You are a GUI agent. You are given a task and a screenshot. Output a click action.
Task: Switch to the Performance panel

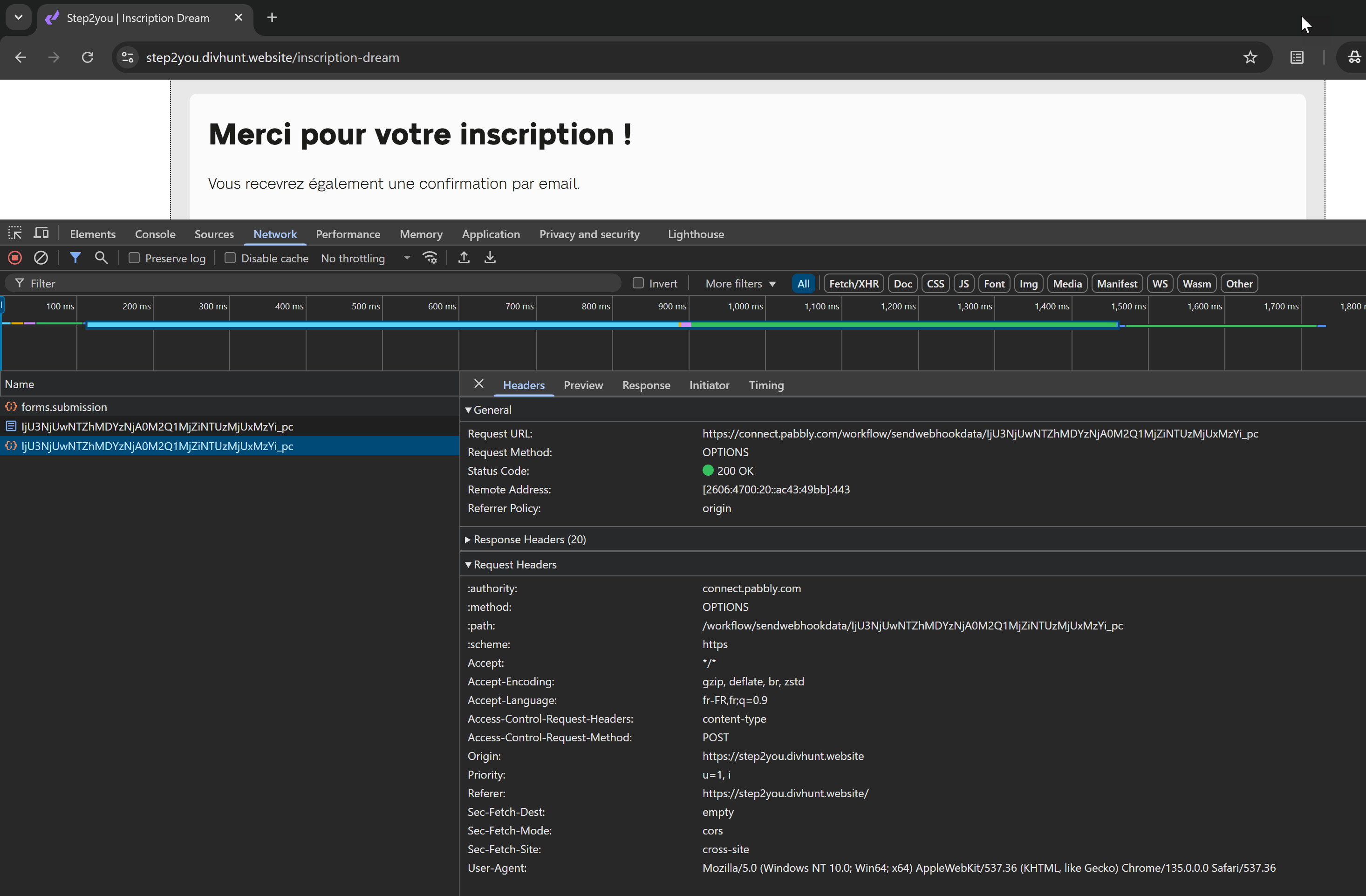[348, 234]
